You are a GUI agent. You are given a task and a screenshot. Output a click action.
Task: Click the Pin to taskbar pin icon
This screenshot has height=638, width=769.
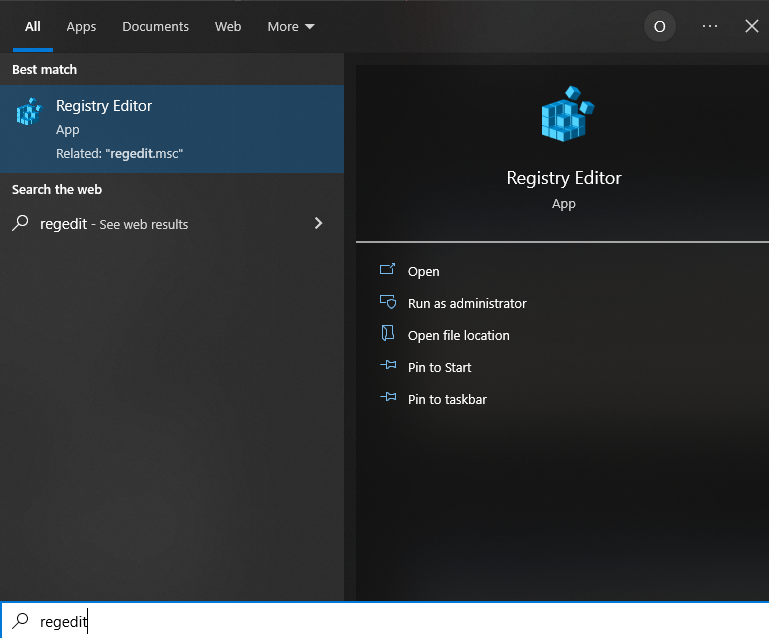coord(388,399)
